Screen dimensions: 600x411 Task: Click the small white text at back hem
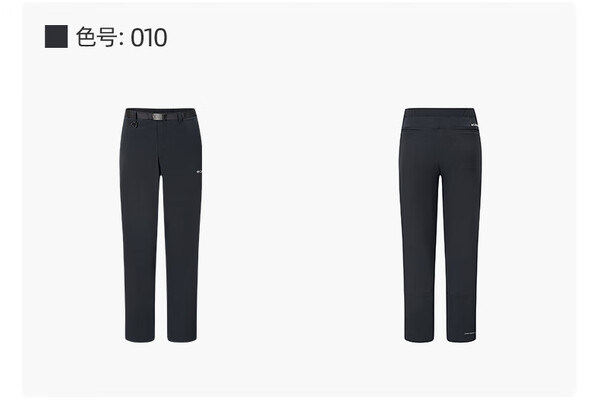(x=469, y=333)
